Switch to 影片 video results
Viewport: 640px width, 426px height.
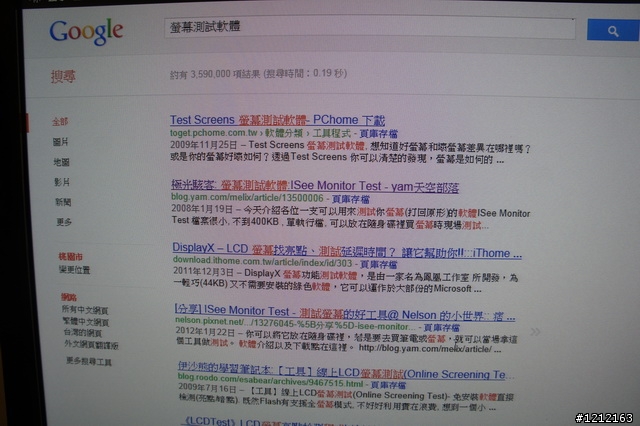click(62, 182)
